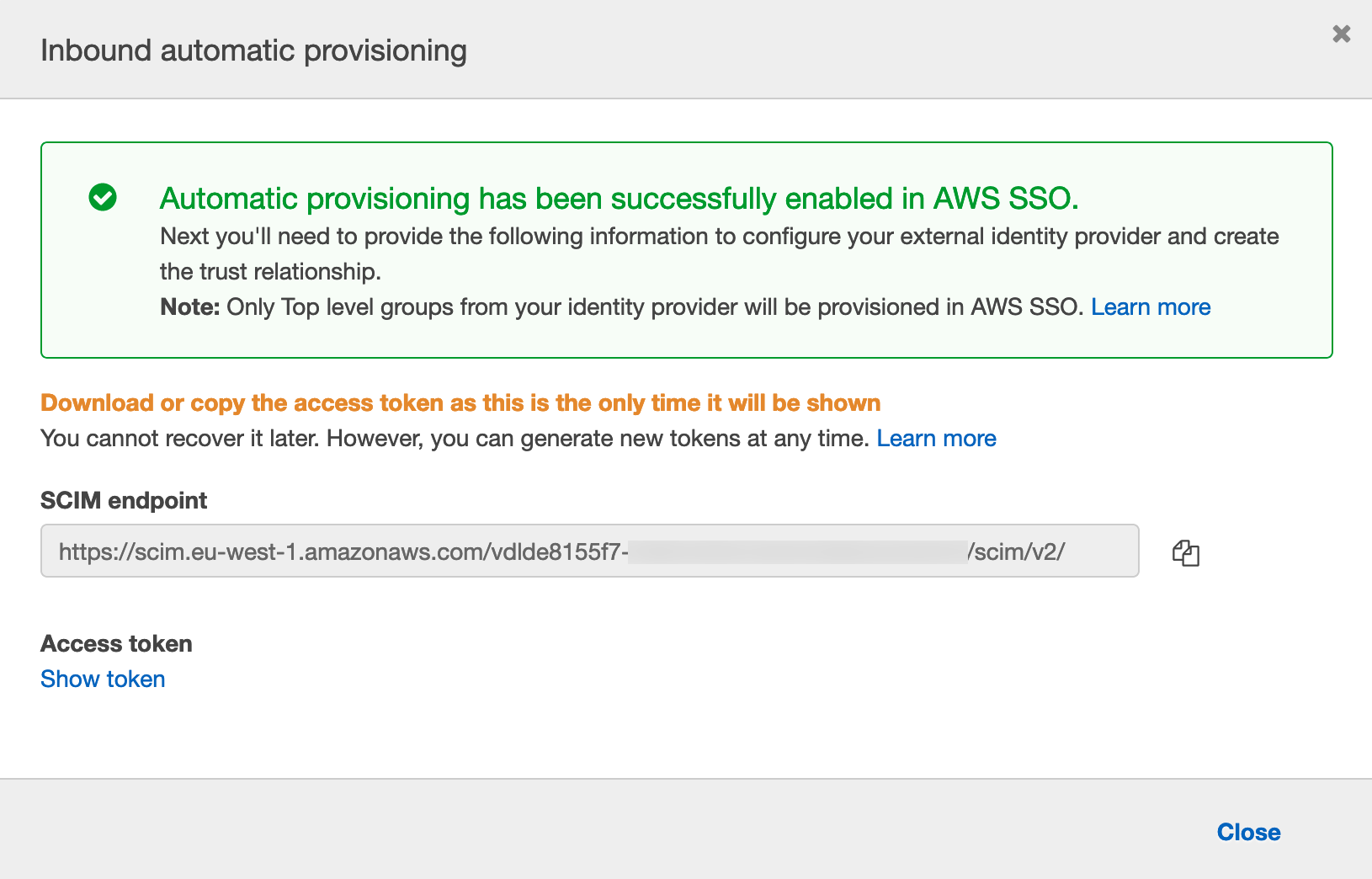Image resolution: width=1372 pixels, height=879 pixels.
Task: Dismiss the dialog with the X icon
Action: point(1341,34)
